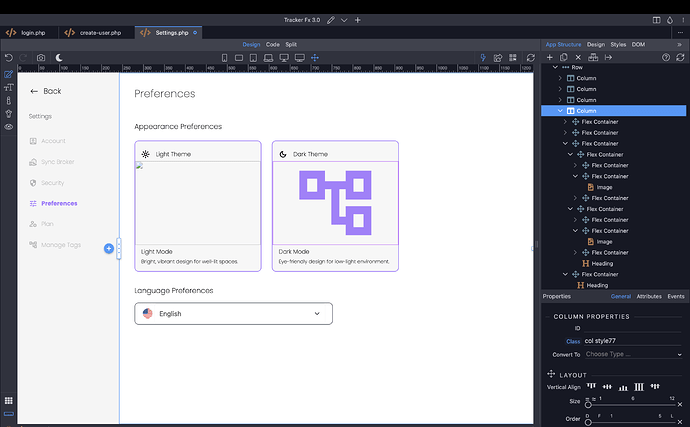690x427 pixels.
Task: Click the pencil icon beside Tracker Fx 3.0
Action: [330, 20]
